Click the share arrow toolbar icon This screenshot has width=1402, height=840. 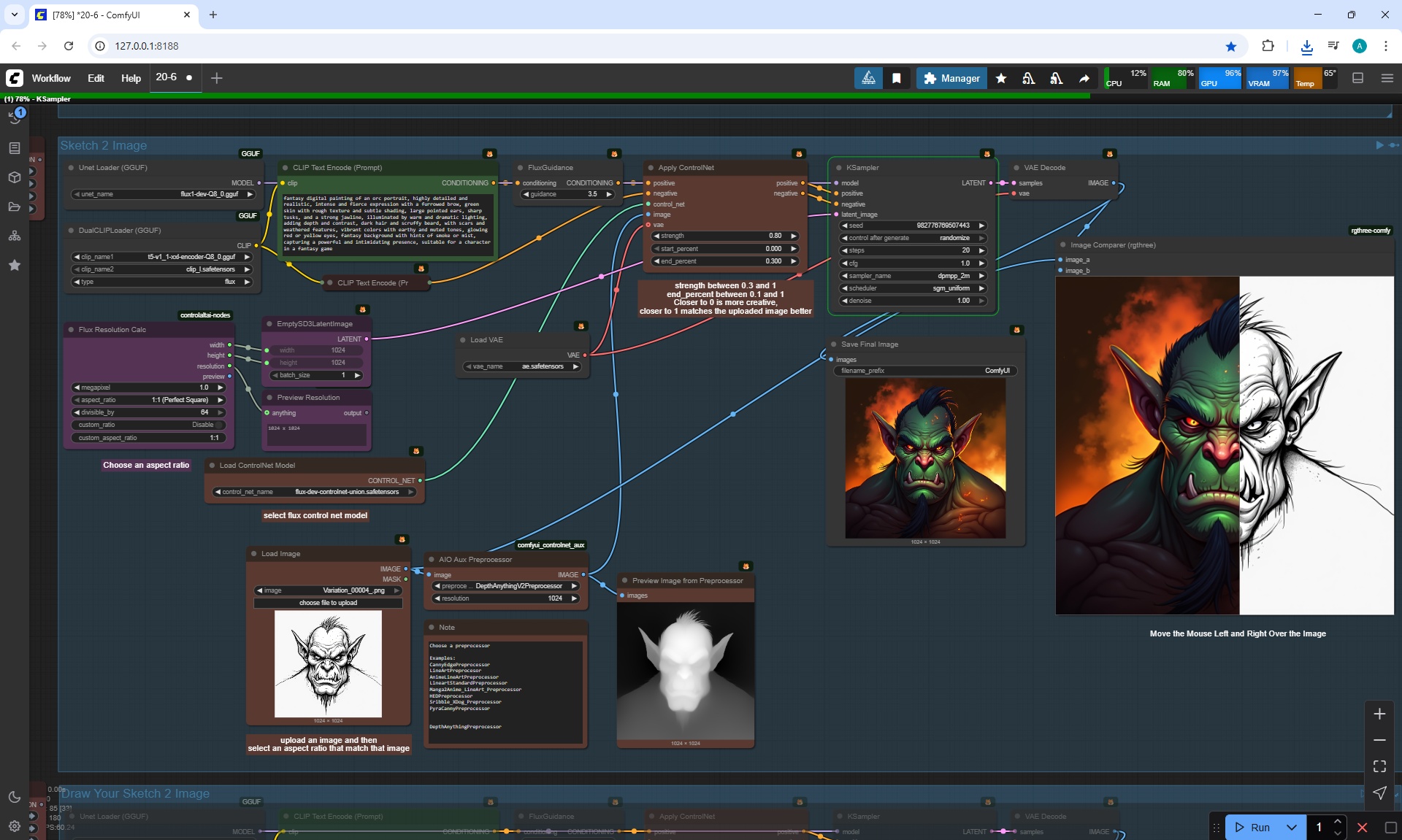point(1084,78)
